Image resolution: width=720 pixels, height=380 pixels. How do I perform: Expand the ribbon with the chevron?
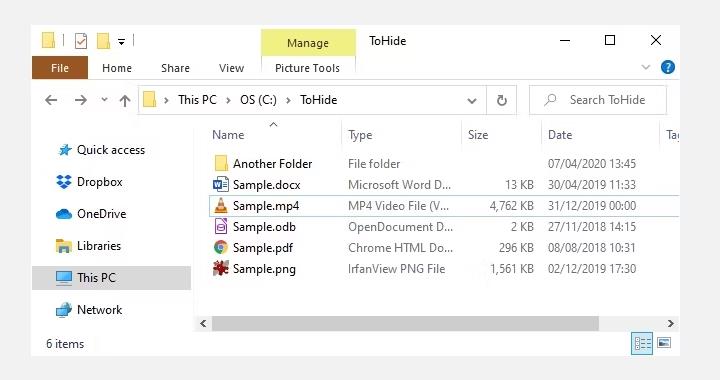[646, 67]
